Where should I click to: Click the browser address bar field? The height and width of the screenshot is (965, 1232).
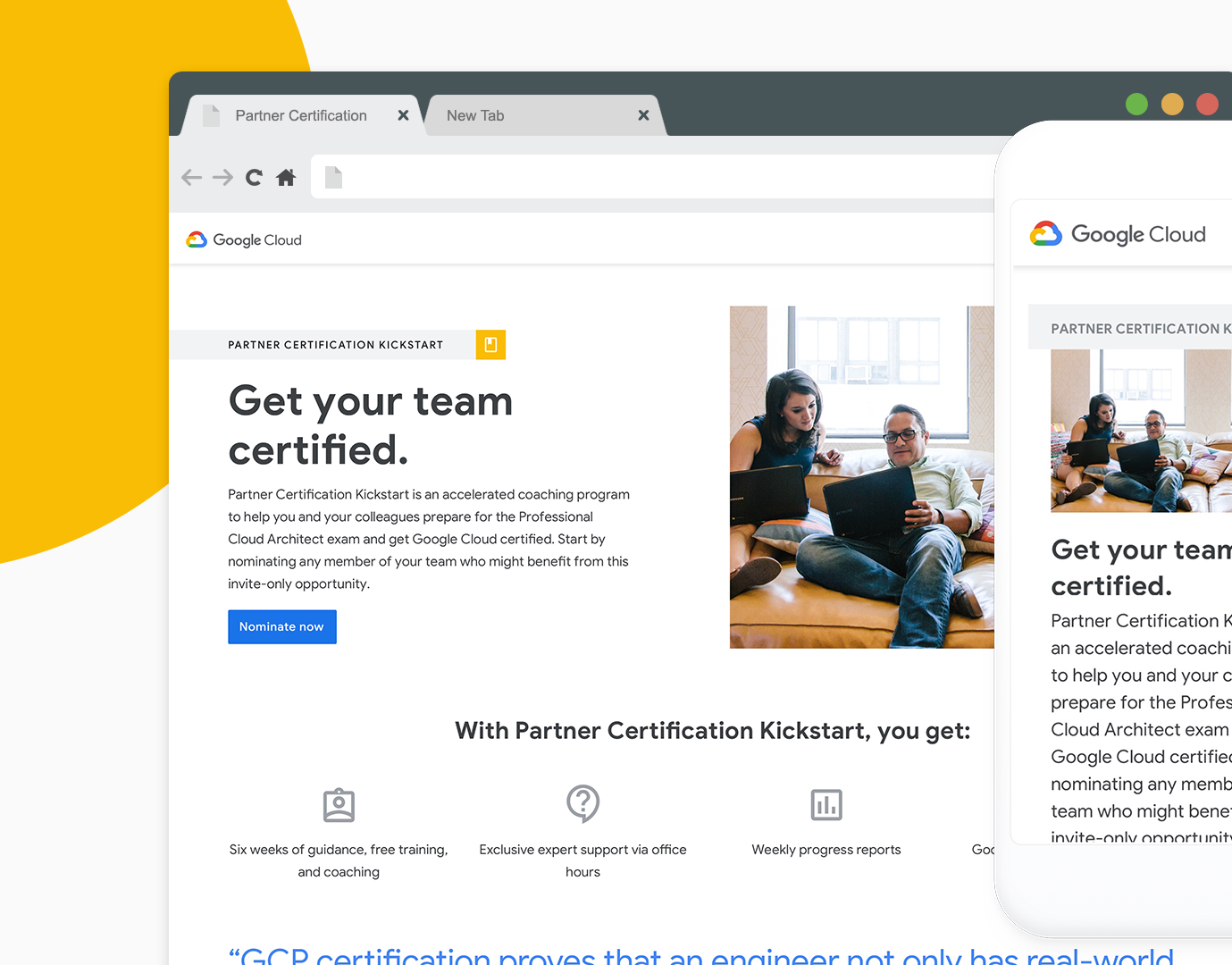[x=652, y=177]
